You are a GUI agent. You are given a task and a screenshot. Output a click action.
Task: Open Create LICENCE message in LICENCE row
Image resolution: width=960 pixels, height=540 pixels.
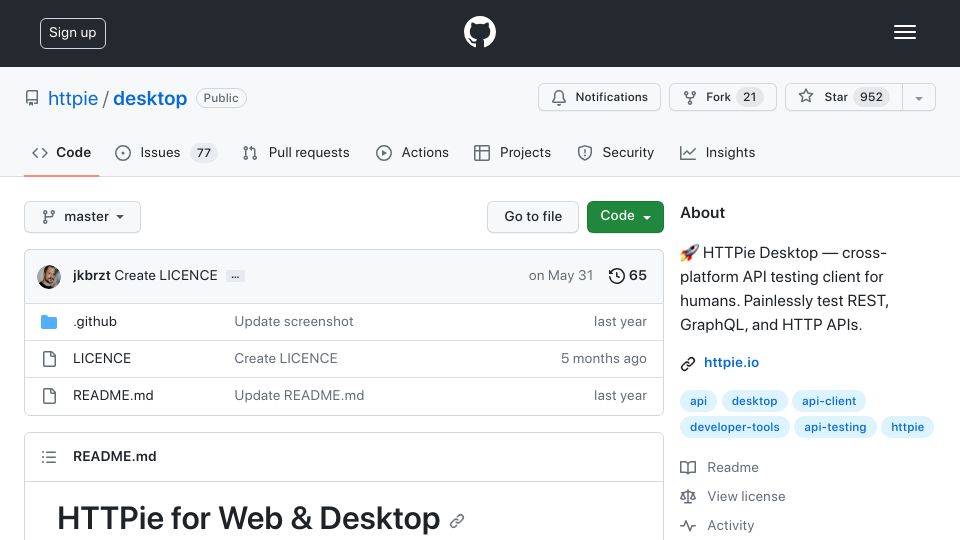(x=286, y=358)
